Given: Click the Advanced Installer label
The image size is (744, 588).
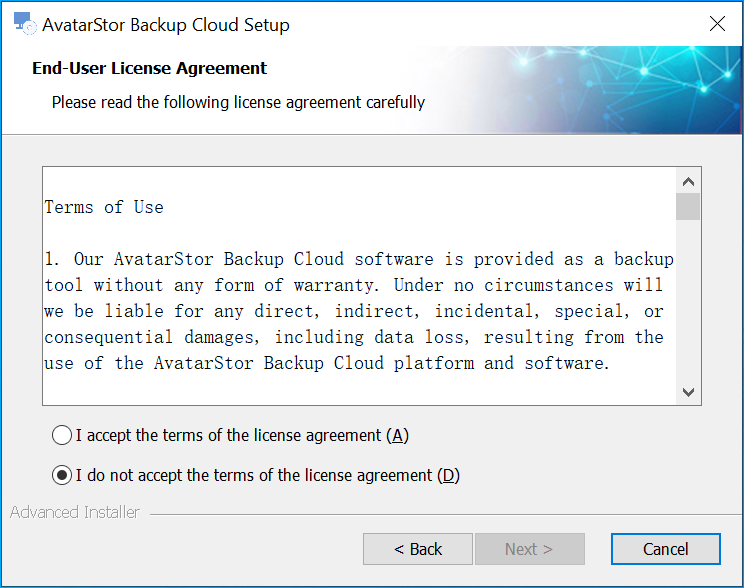Looking at the screenshot, I should point(74,512).
